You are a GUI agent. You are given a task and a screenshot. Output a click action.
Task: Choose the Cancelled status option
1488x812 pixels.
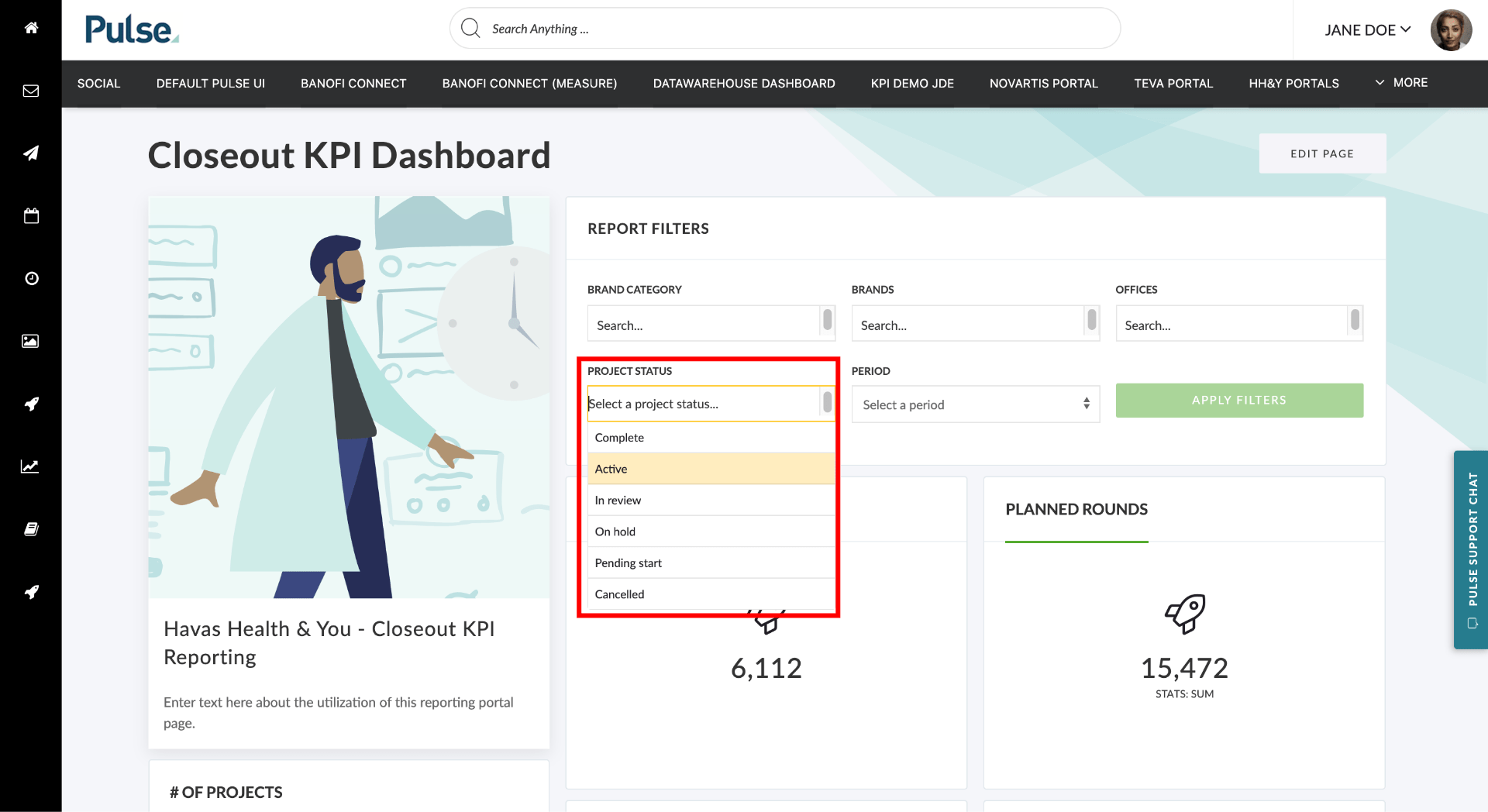(x=711, y=594)
